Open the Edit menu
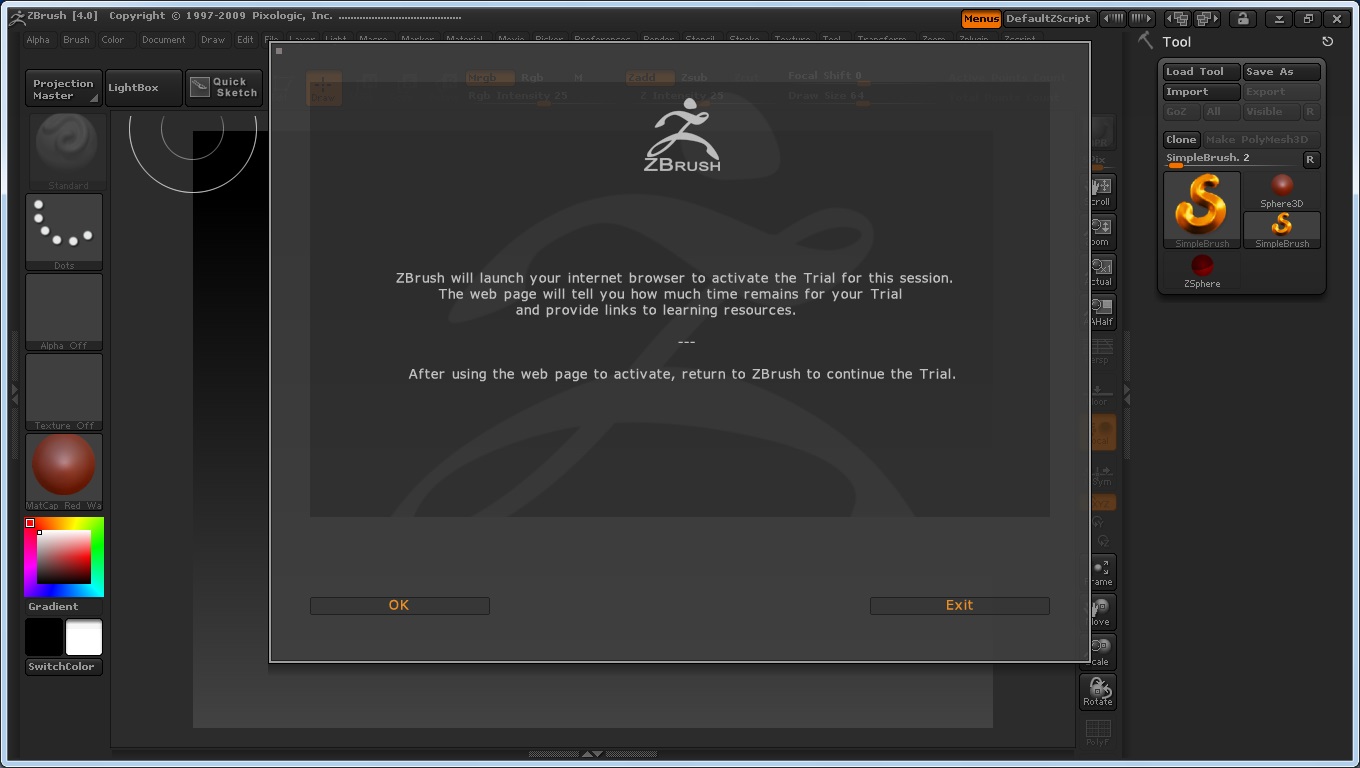This screenshot has height=768, width=1360. coord(245,40)
